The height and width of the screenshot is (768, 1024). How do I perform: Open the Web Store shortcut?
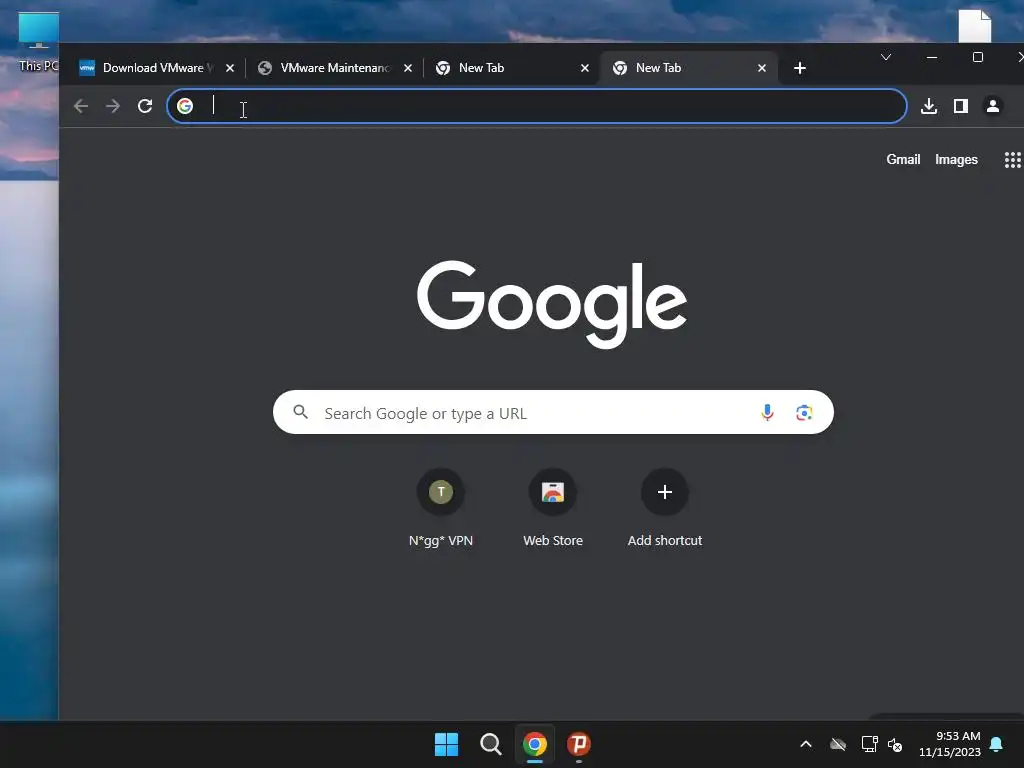553,508
